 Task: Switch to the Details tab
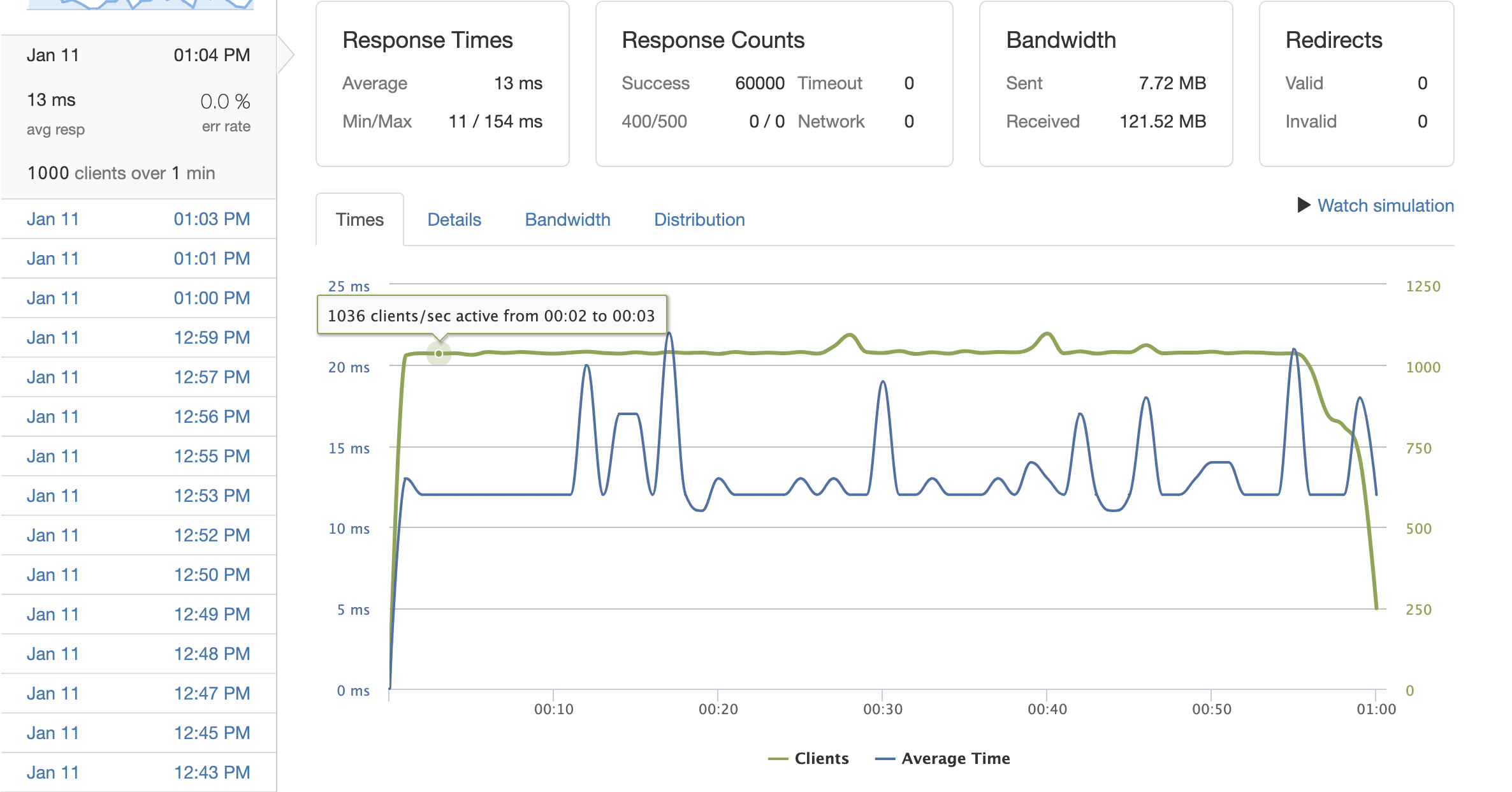point(454,220)
